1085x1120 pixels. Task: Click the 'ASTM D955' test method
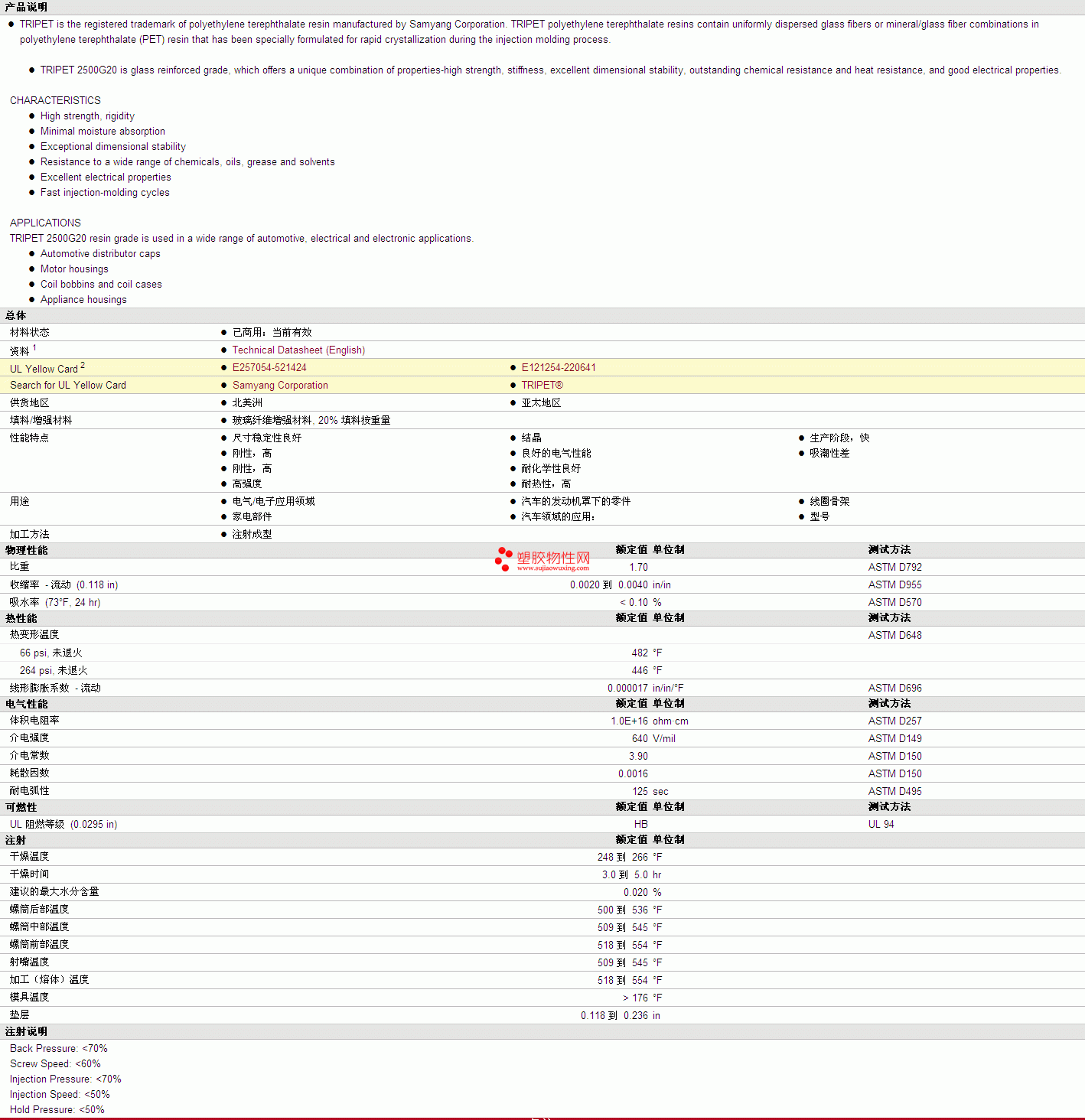click(894, 585)
